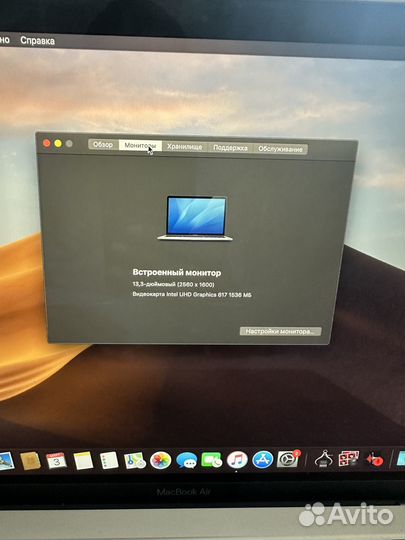405x540 pixels.
Task: Click the Встроенный монитор heading
Action: (x=177, y=272)
